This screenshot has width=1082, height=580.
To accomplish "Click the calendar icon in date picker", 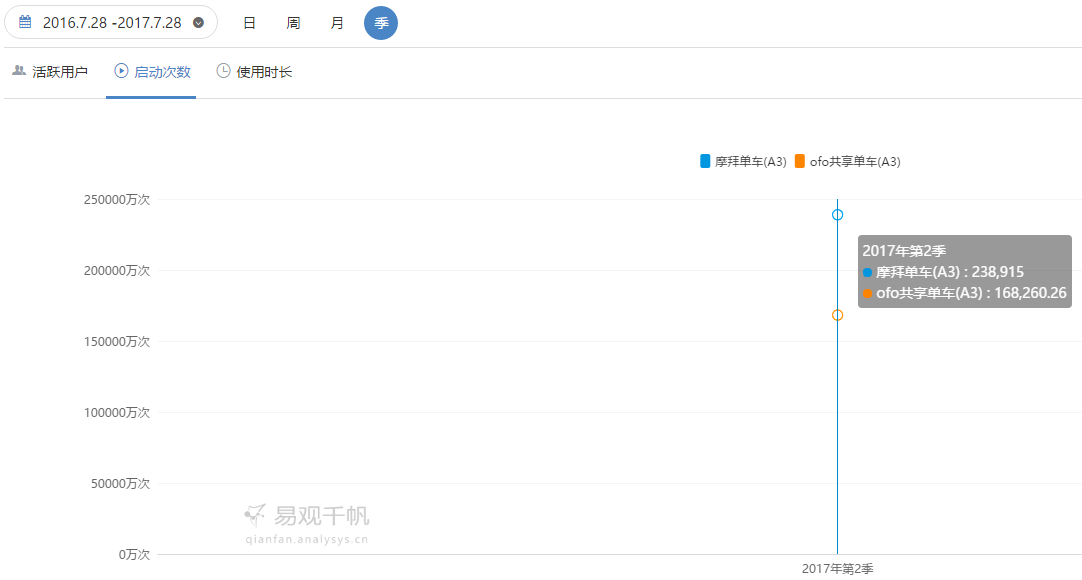I will 25,22.
